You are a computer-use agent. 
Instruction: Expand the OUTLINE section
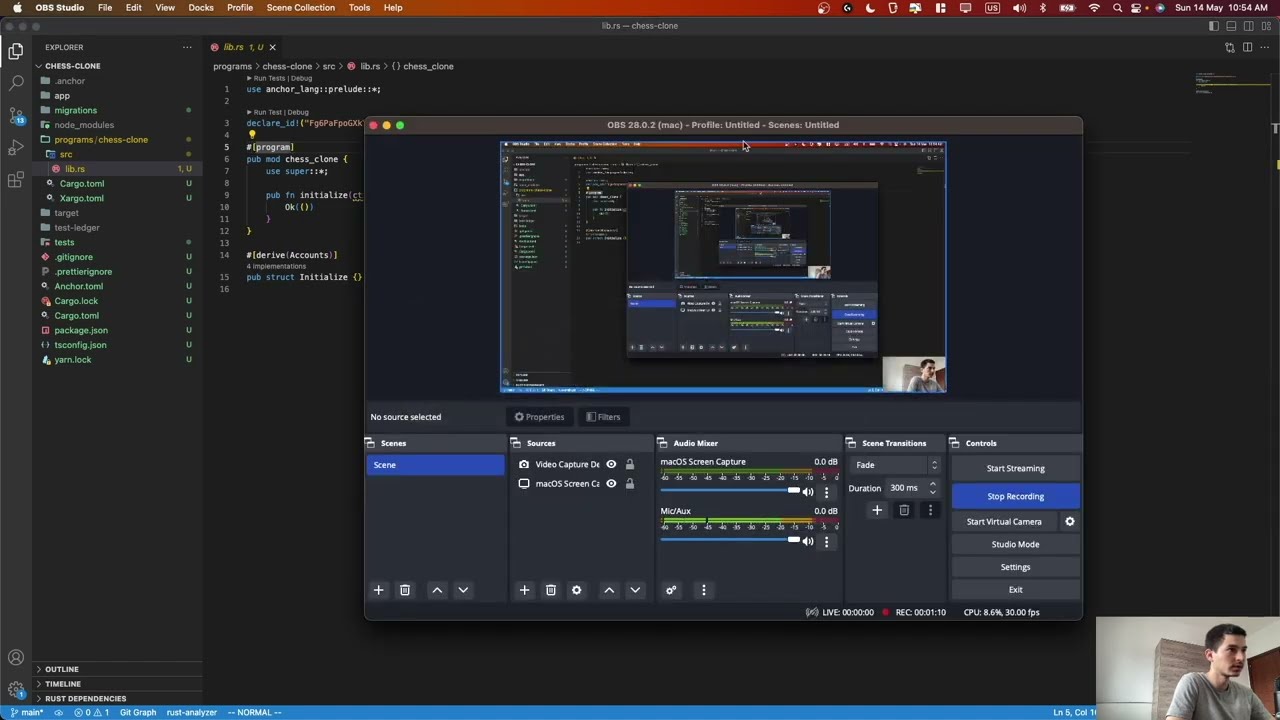pyautogui.click(x=61, y=669)
